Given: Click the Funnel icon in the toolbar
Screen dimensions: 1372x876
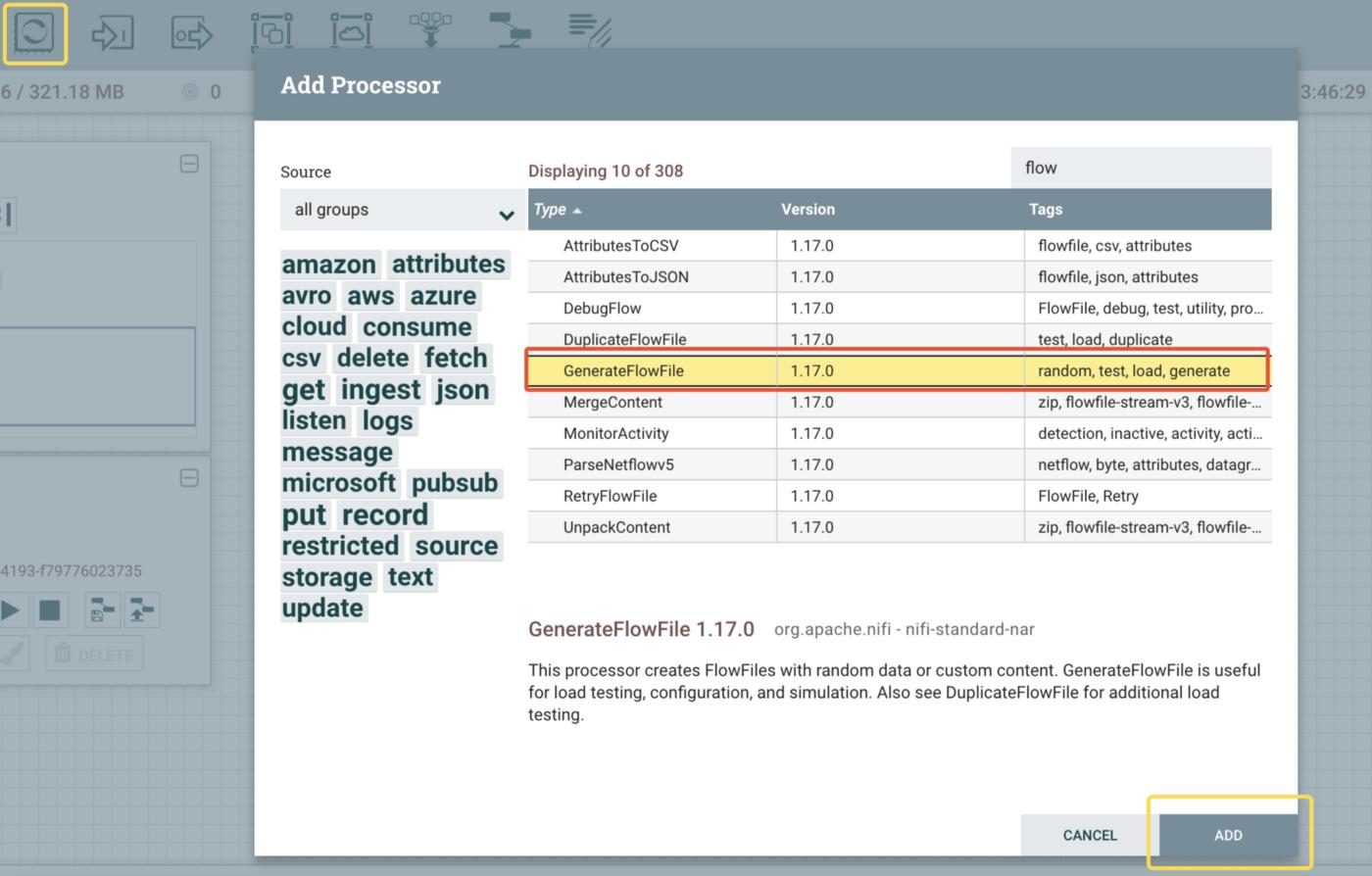Looking at the screenshot, I should [x=430, y=29].
